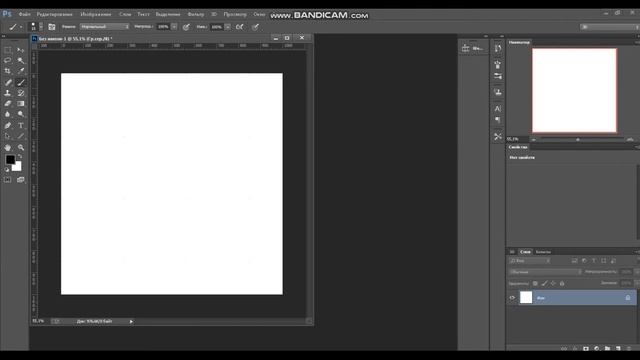
Task: Toggle lock transparent pixels
Action: [x=535, y=283]
